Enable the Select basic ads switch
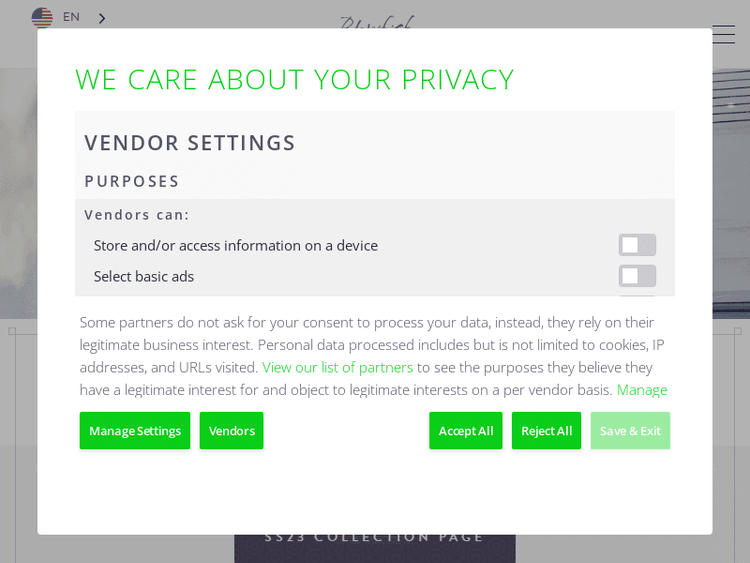Image resolution: width=750 pixels, height=563 pixels. [x=637, y=276]
